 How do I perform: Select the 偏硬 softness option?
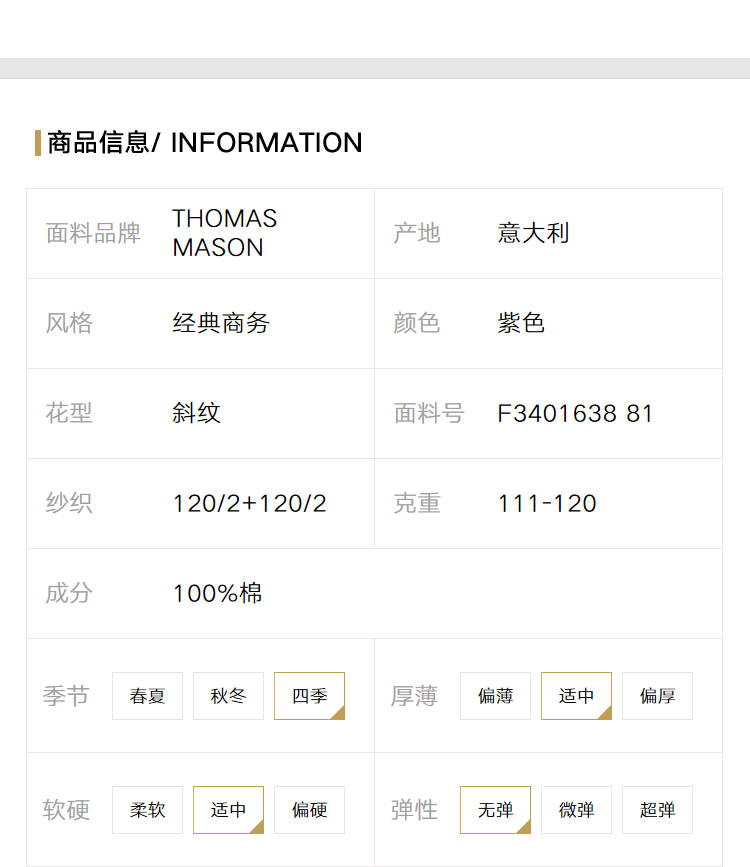(x=309, y=809)
